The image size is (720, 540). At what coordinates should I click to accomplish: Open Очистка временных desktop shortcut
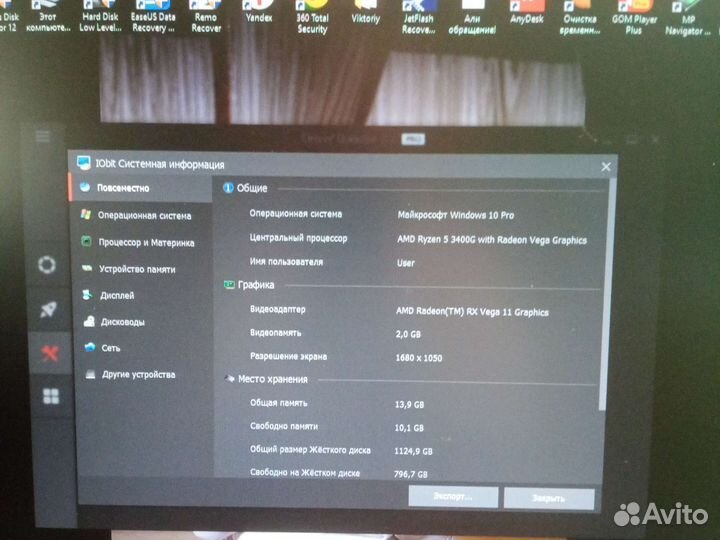580,18
